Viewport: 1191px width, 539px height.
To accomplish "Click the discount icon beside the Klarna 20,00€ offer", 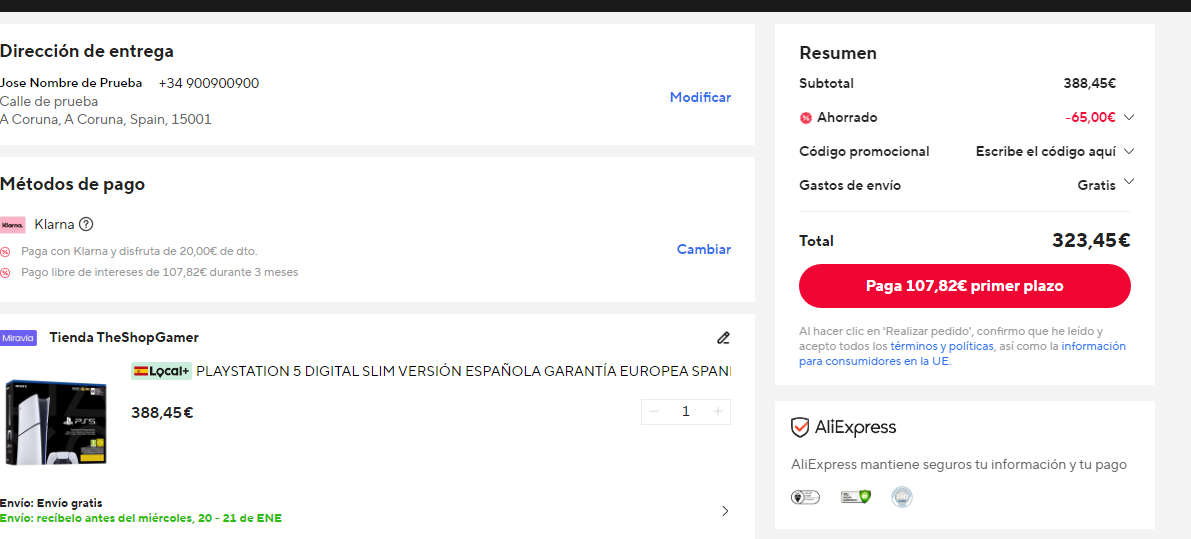I will click(x=5, y=251).
